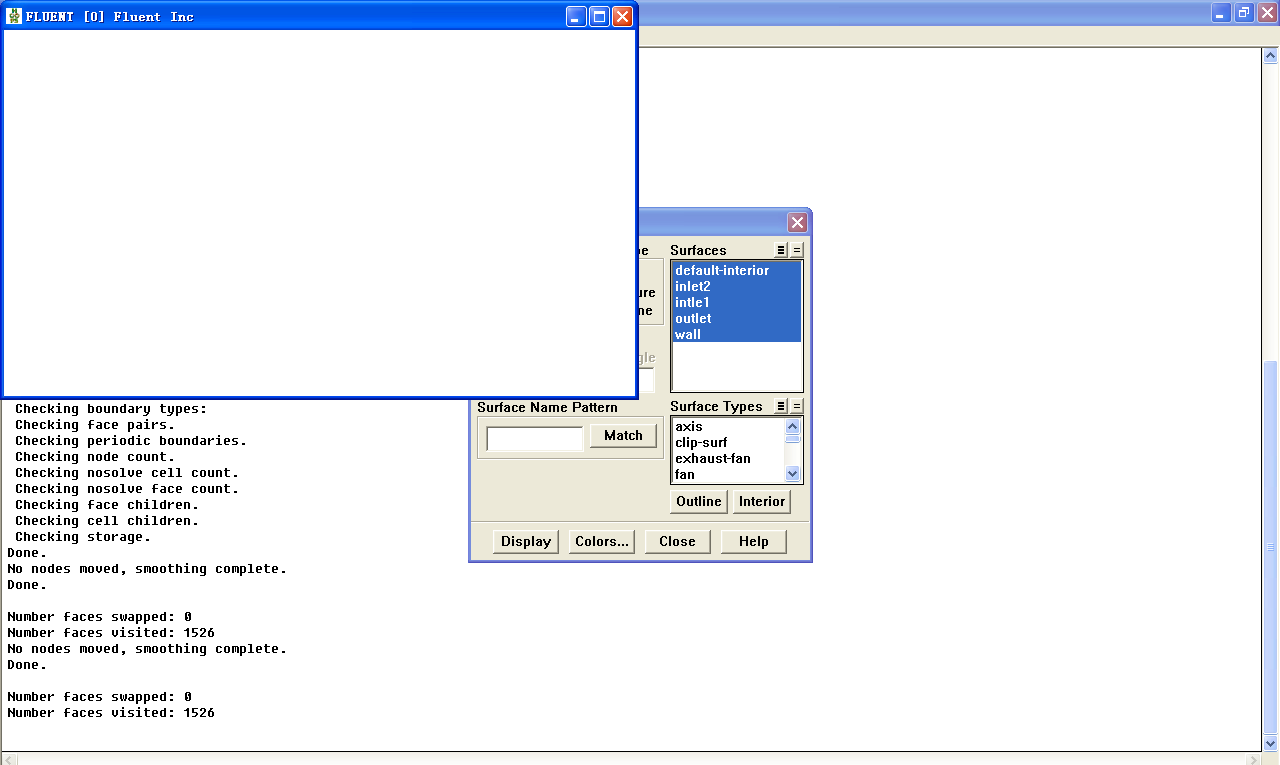The width and height of the screenshot is (1280, 765).
Task: Click the deselect-all icon next to Surface Types
Action: pos(797,406)
